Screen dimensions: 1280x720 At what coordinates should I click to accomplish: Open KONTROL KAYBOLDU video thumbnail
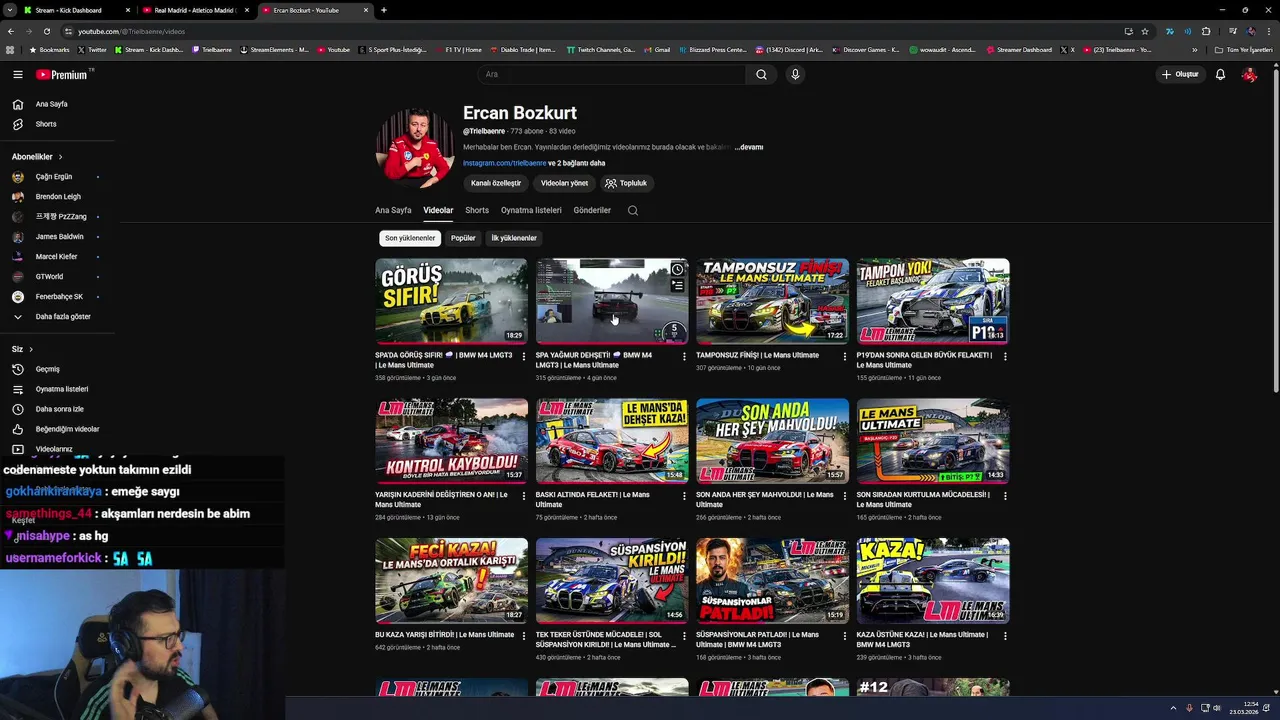point(451,441)
